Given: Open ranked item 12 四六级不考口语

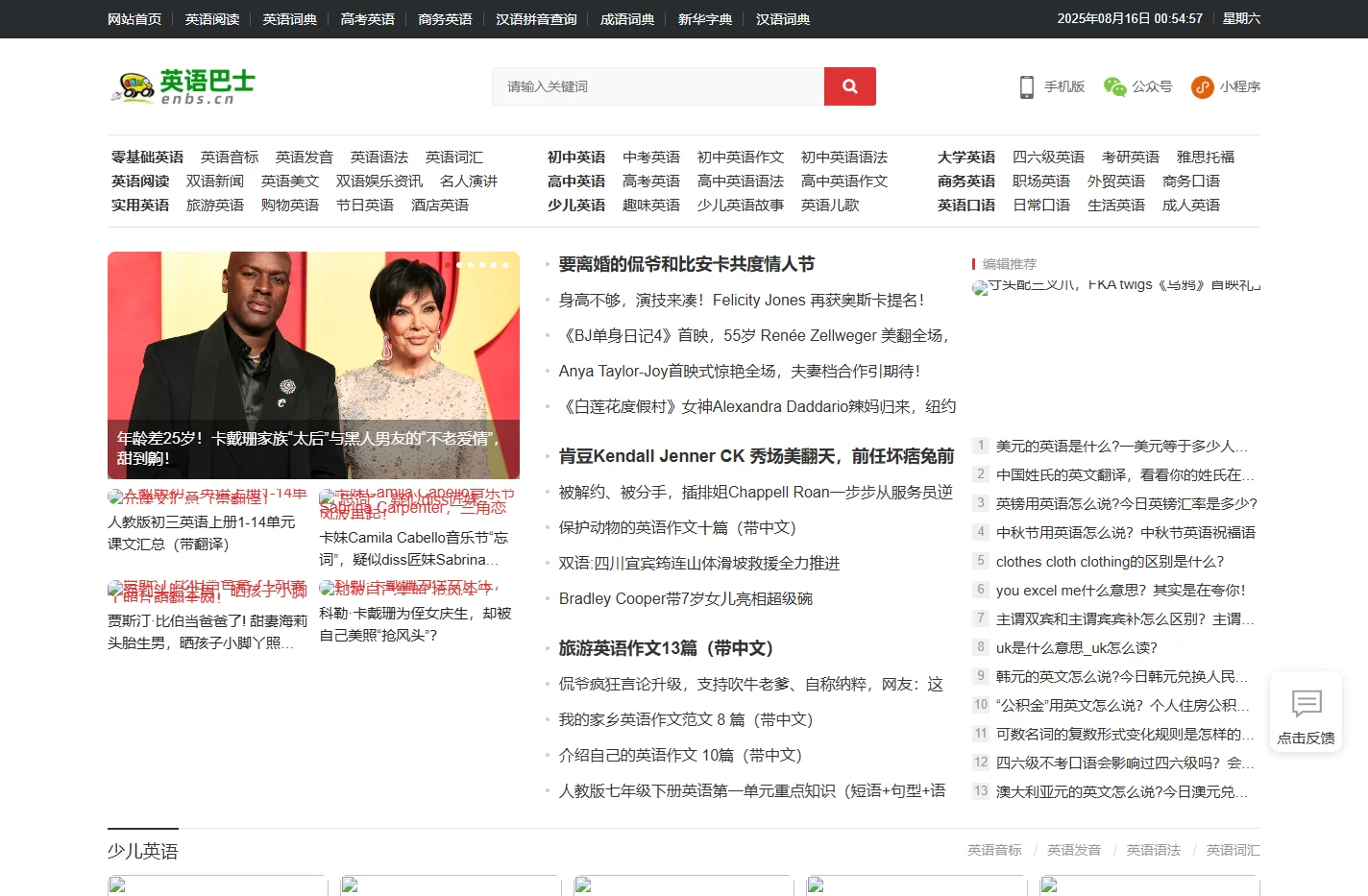Looking at the screenshot, I should pyautogui.click(x=1126, y=763).
